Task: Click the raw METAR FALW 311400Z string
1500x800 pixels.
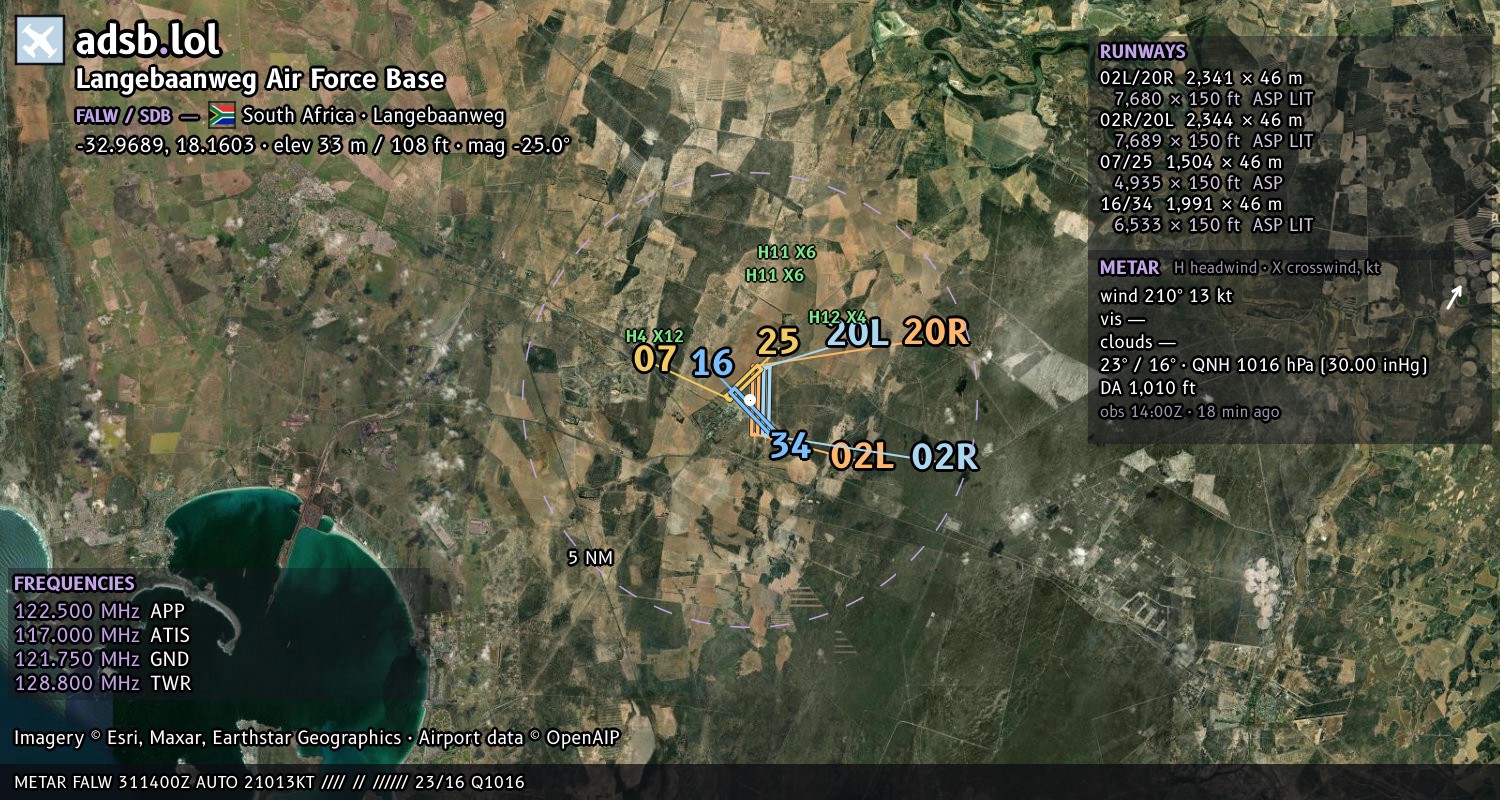Action: tap(270, 782)
